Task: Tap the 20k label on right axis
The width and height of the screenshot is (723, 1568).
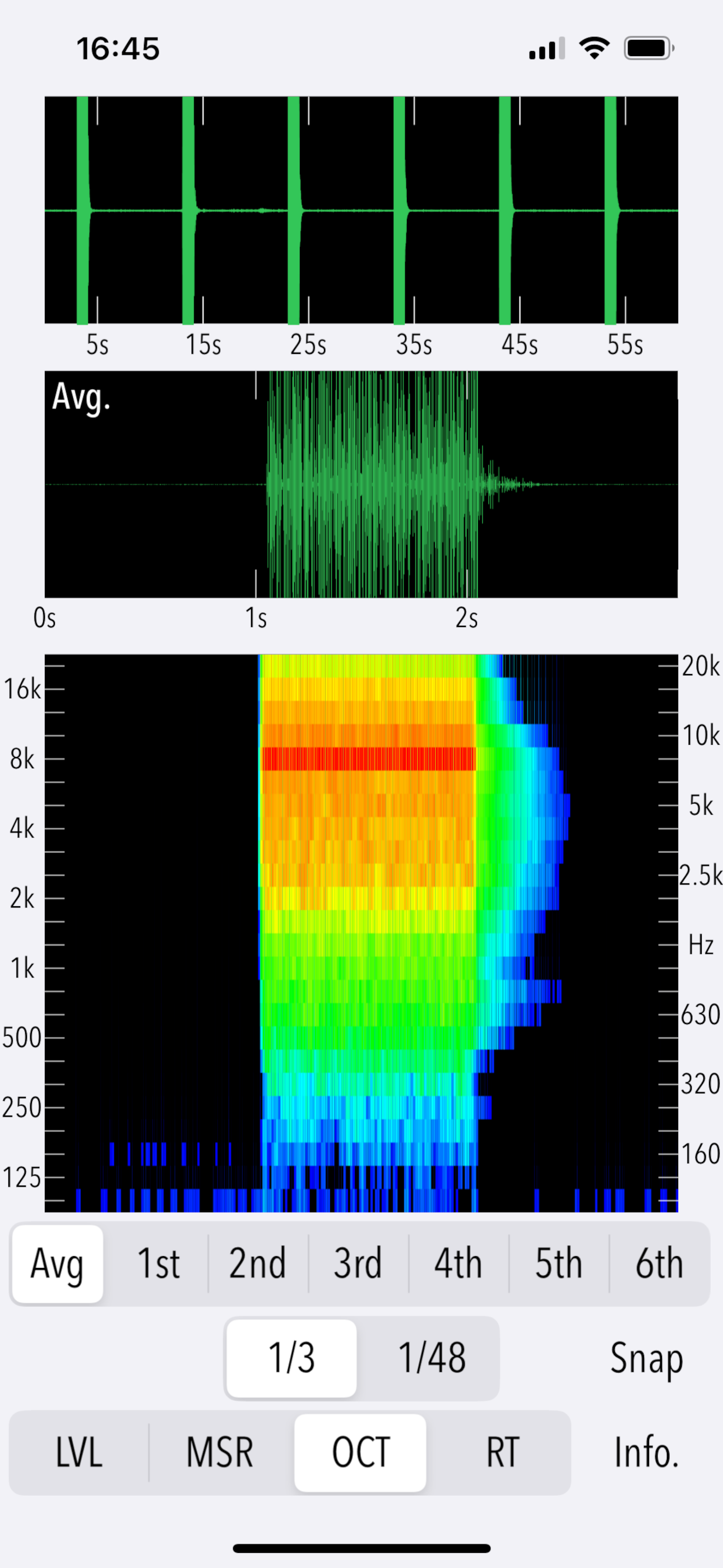Action: click(x=701, y=666)
